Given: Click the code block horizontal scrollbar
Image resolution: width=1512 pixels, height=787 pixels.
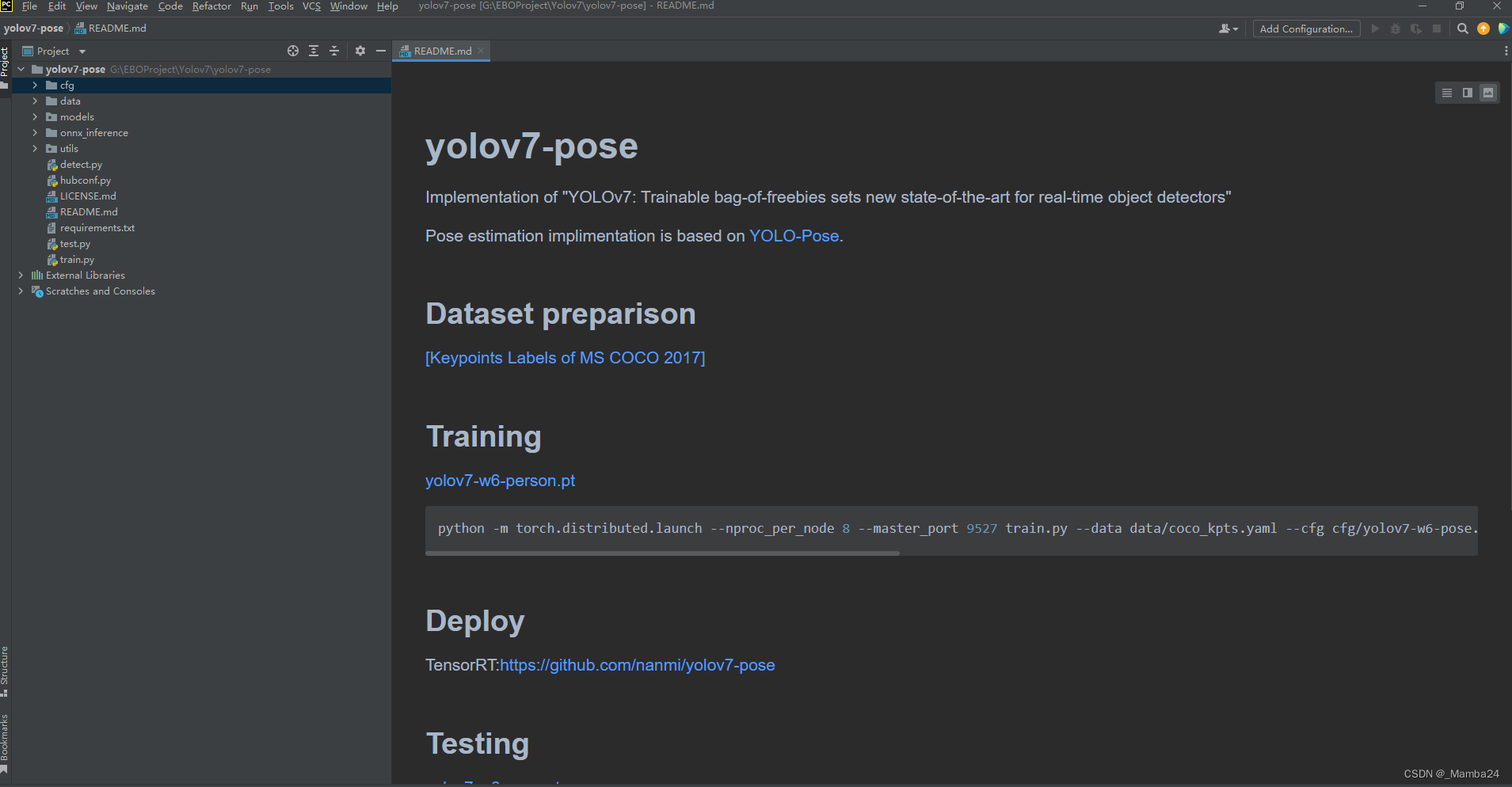Looking at the screenshot, I should tap(662, 553).
